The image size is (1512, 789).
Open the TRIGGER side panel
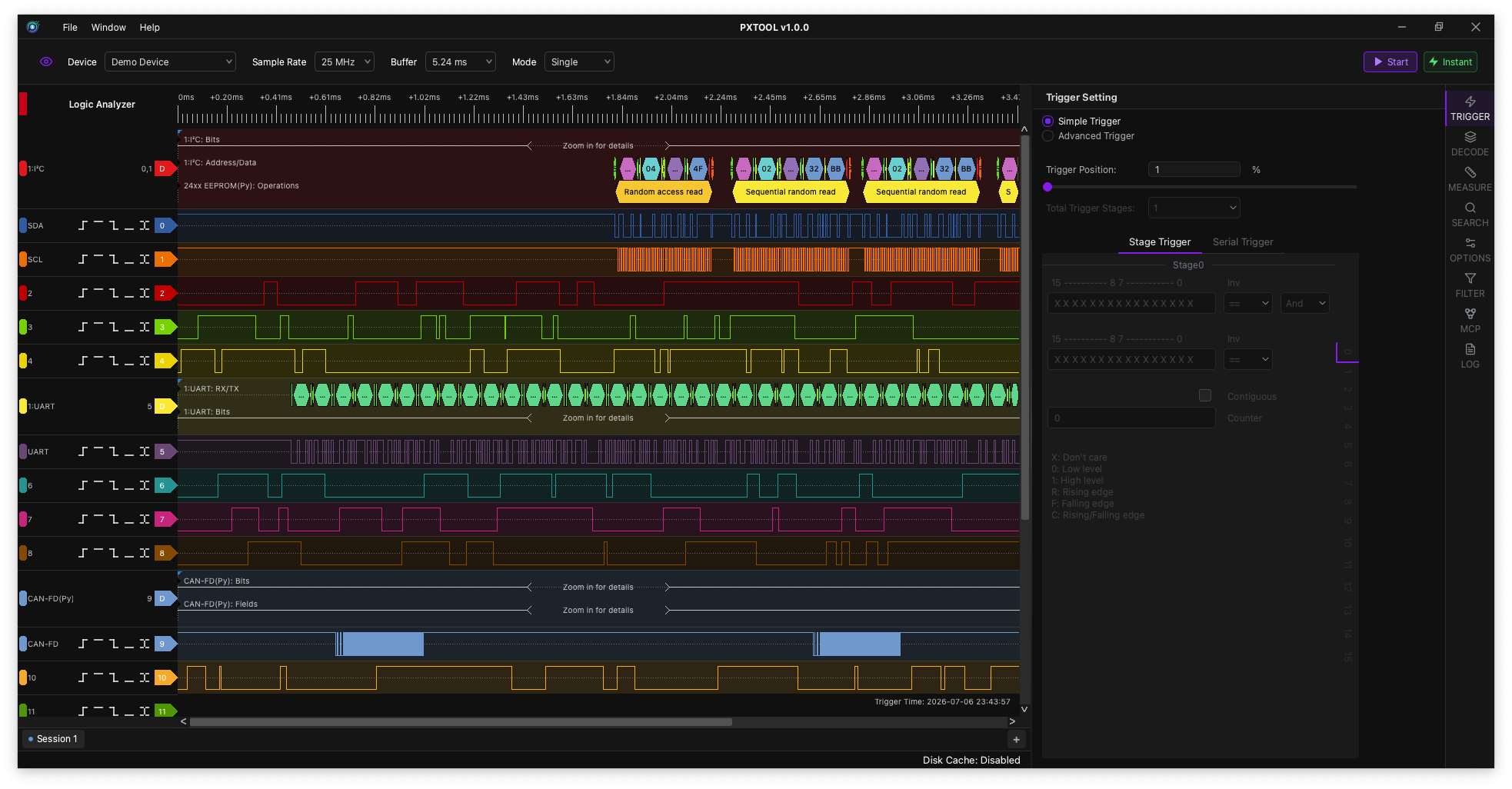pyautogui.click(x=1470, y=108)
